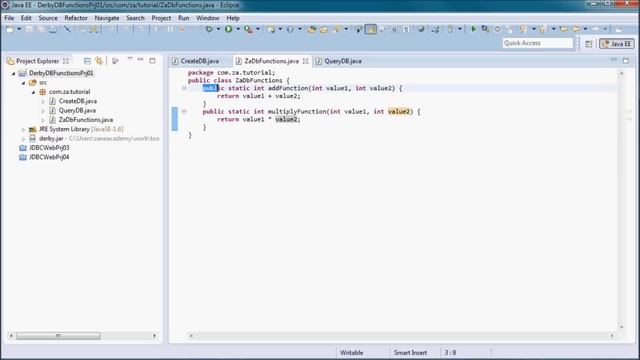
Task: Toggle Mark Occurrences highlighted toolbar button
Action: click(x=371, y=29)
